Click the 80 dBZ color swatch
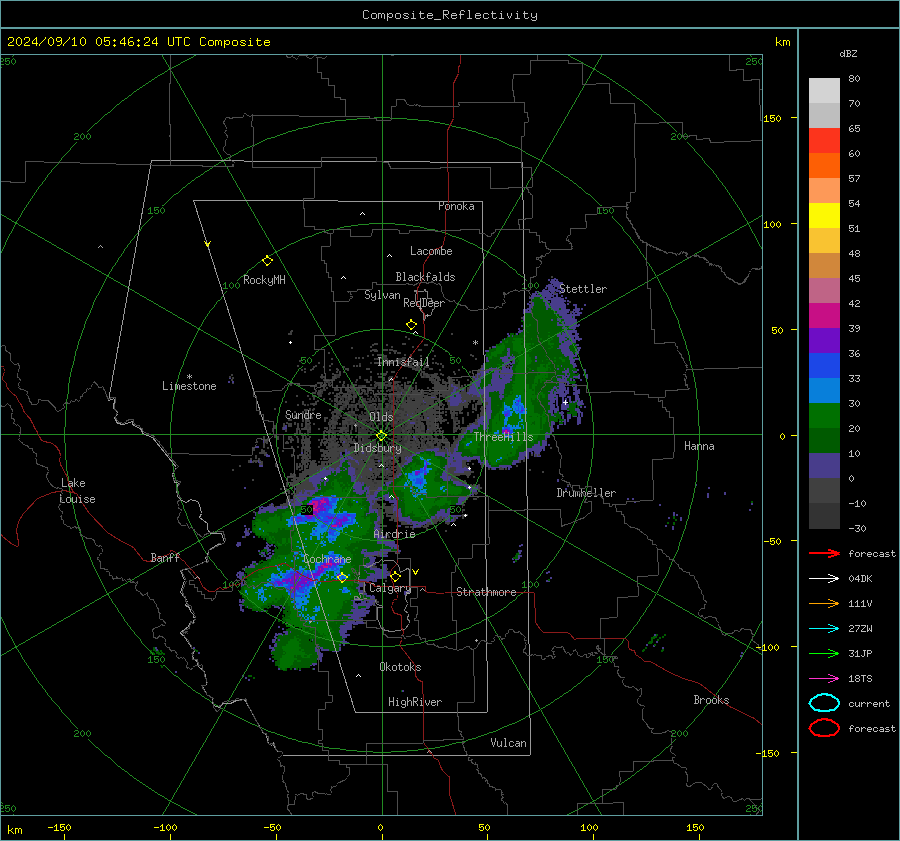 [824, 90]
